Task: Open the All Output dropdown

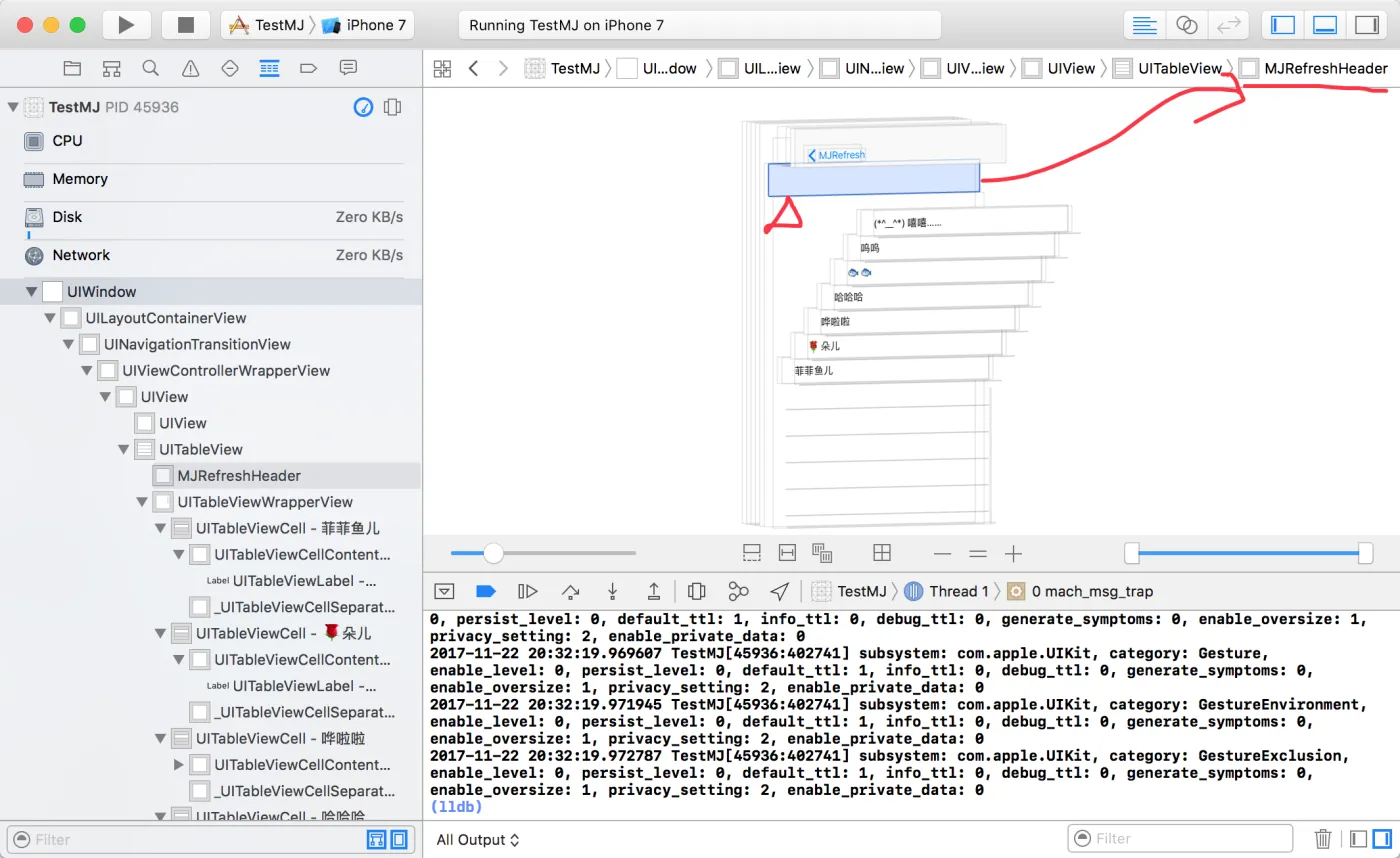Action: (x=480, y=840)
